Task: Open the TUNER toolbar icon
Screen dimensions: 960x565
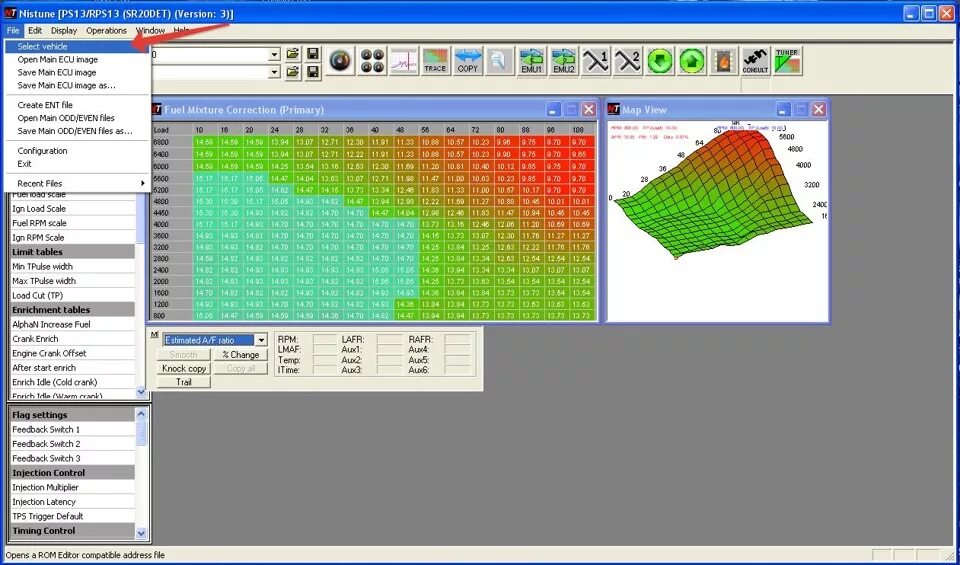Action: tap(788, 61)
